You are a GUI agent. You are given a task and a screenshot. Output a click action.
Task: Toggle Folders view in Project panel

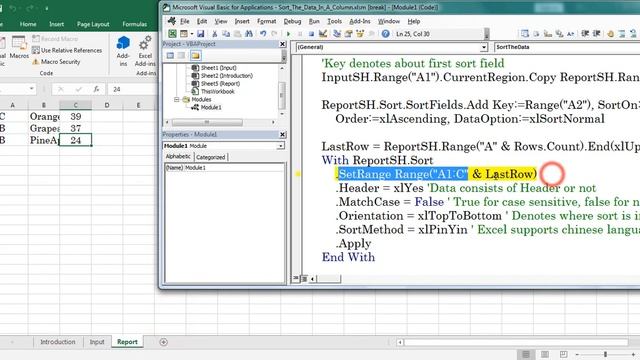click(196, 56)
